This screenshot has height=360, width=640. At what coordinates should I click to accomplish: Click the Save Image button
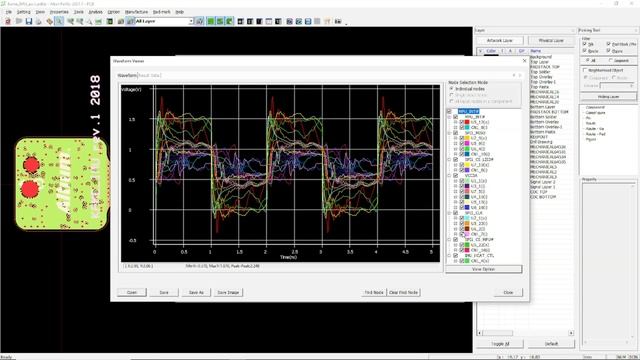pyautogui.click(x=228, y=292)
